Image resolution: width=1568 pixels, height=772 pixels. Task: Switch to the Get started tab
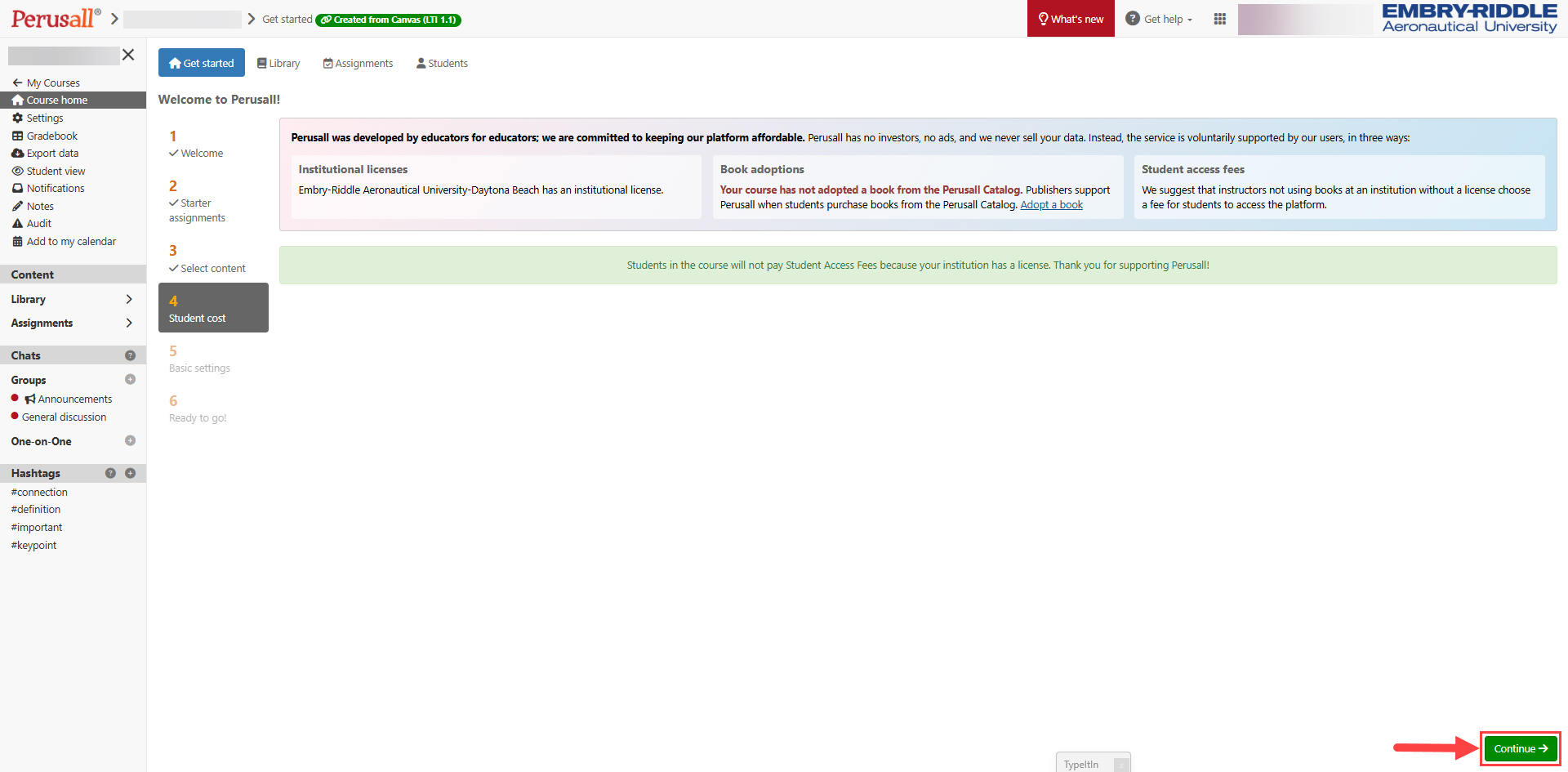tap(202, 63)
